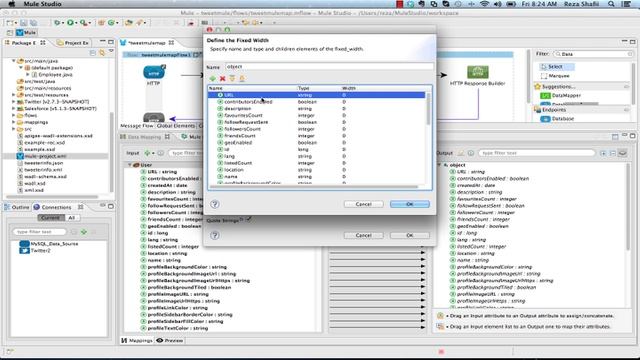640x360 pixels.
Task: Click the help icon in the rear dialog bottom
Action: (x=215, y=235)
